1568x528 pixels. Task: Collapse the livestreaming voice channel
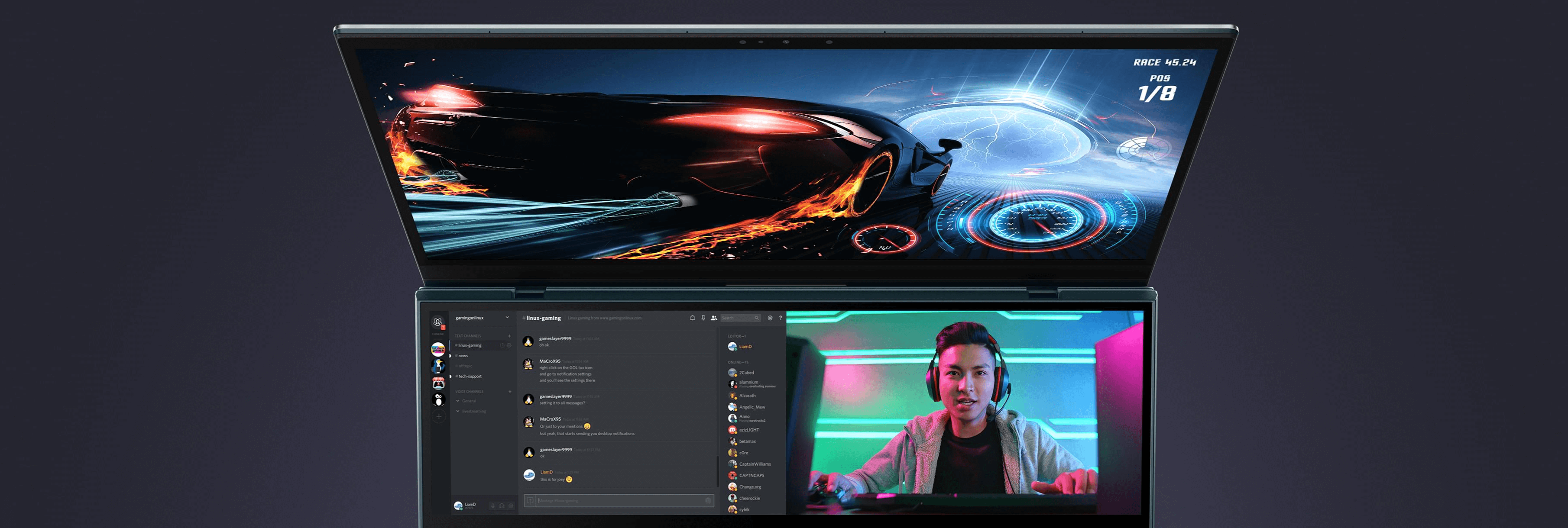tap(471, 411)
